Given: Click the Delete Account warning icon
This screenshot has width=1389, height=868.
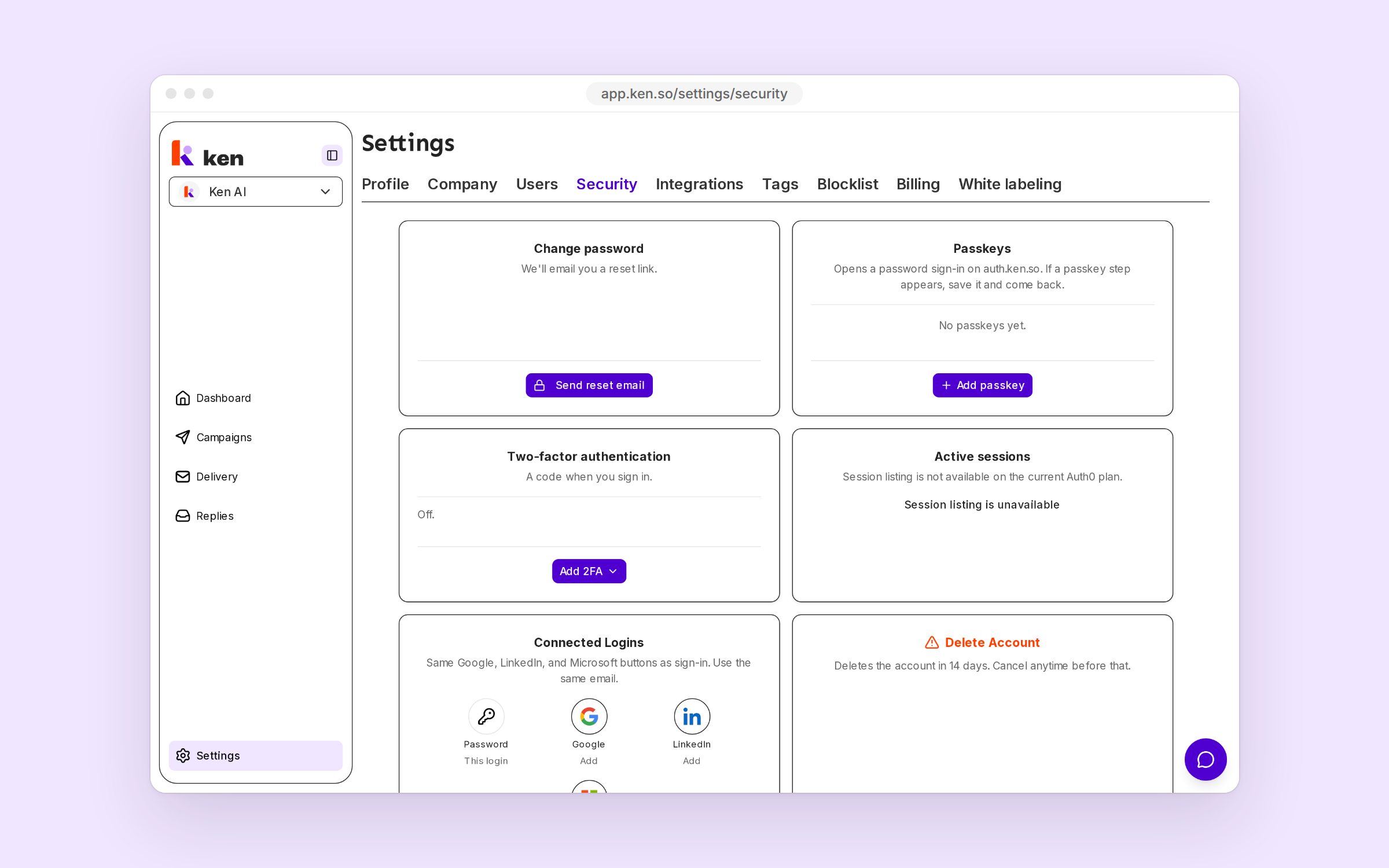Looking at the screenshot, I should (932, 642).
